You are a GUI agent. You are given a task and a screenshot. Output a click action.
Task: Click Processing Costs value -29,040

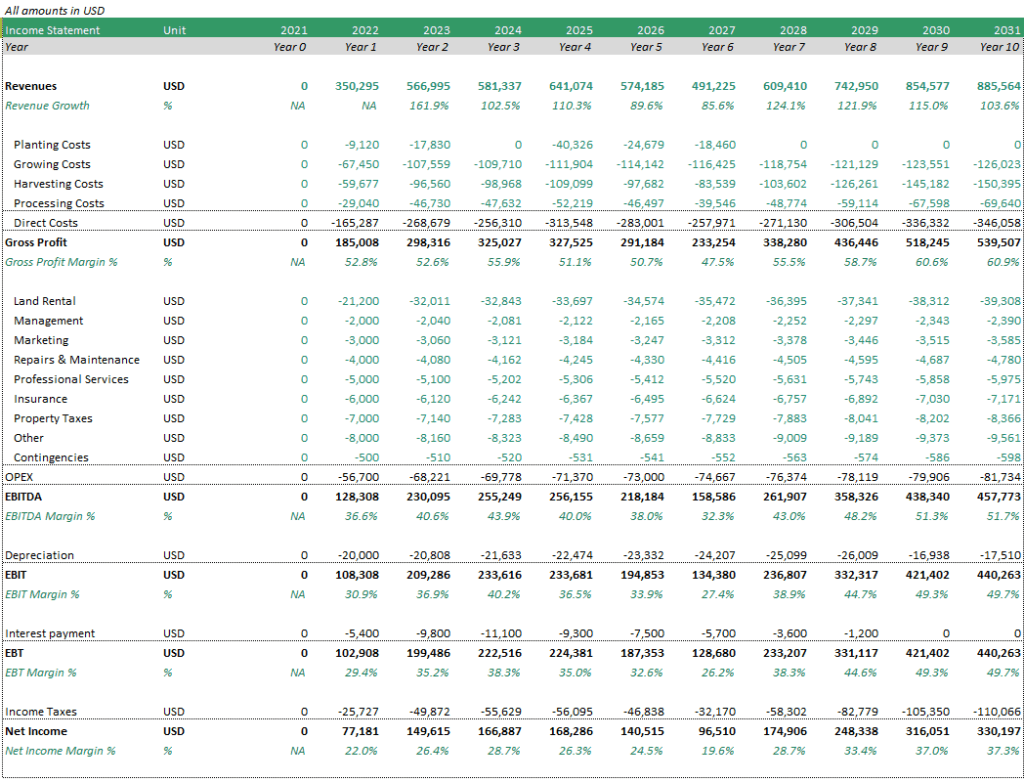pyautogui.click(x=359, y=204)
